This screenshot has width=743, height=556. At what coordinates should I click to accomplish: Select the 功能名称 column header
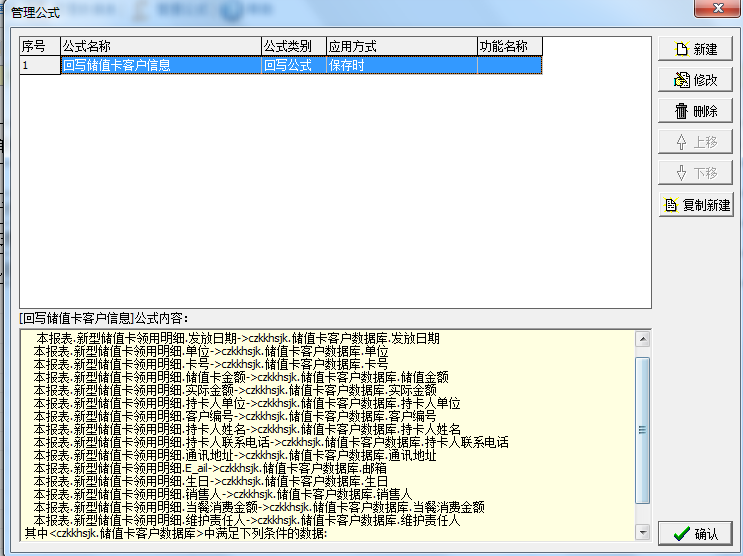tap(510, 46)
